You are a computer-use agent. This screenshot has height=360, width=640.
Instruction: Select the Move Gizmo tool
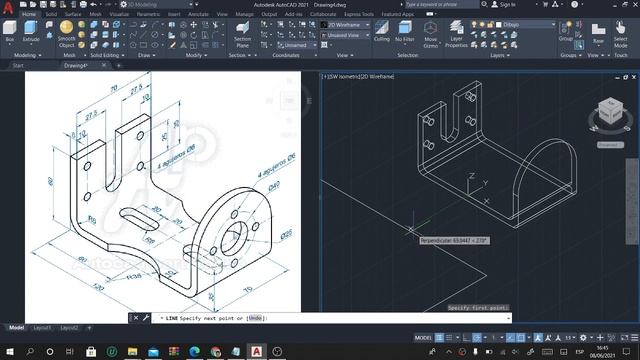pyautogui.click(x=430, y=35)
